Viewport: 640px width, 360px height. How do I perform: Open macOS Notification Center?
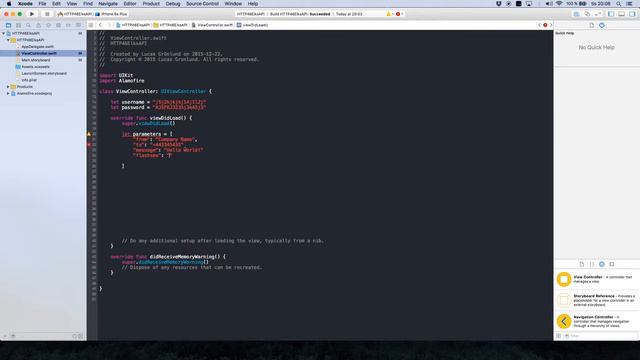[x=630, y=4]
